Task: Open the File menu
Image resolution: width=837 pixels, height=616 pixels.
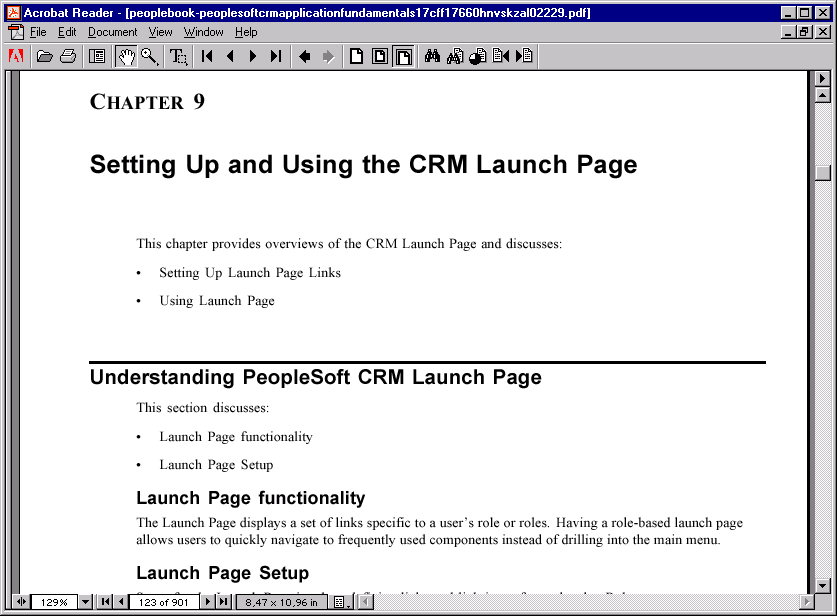Action: (x=38, y=33)
